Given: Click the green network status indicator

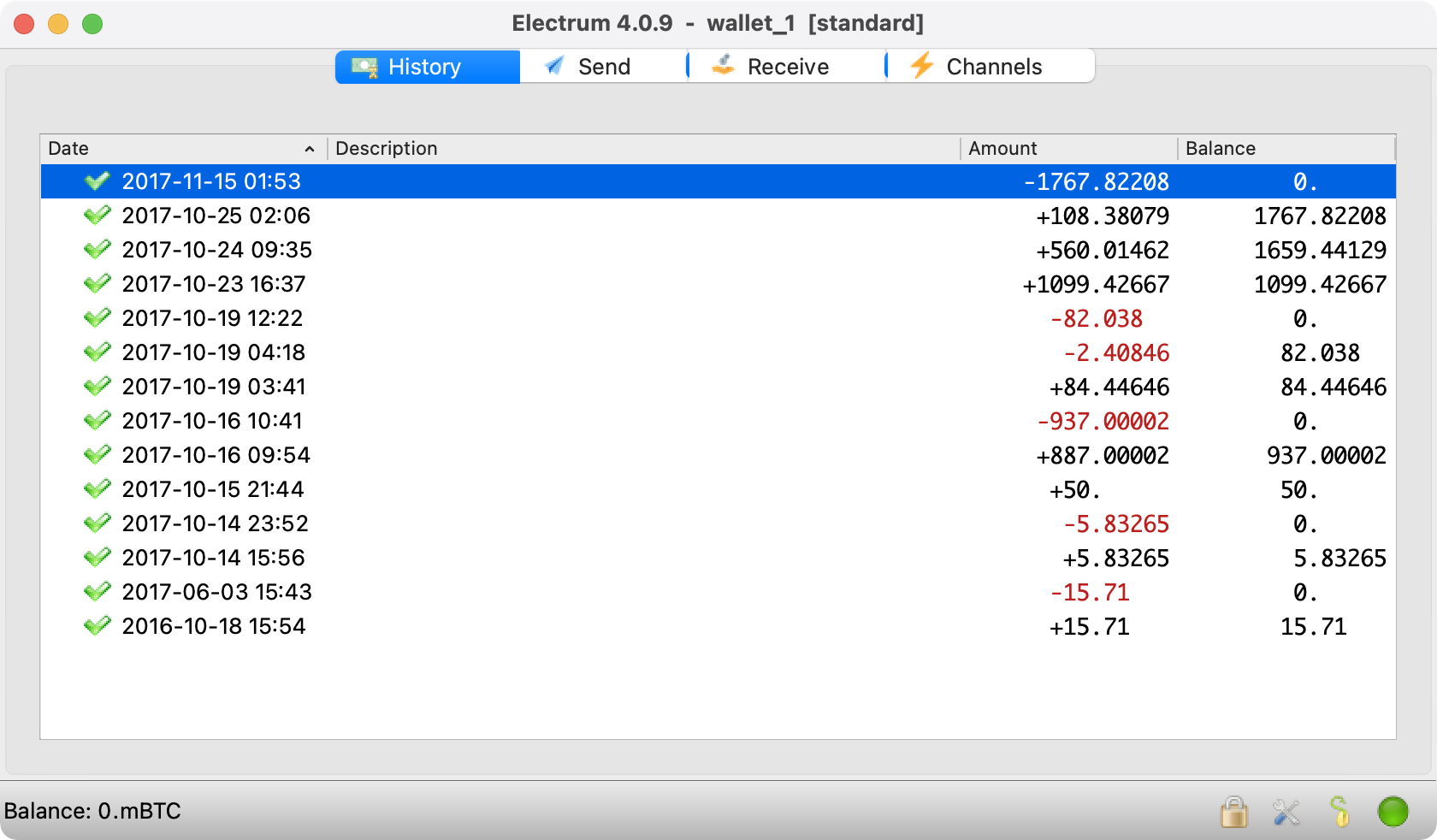Looking at the screenshot, I should coord(1393,812).
